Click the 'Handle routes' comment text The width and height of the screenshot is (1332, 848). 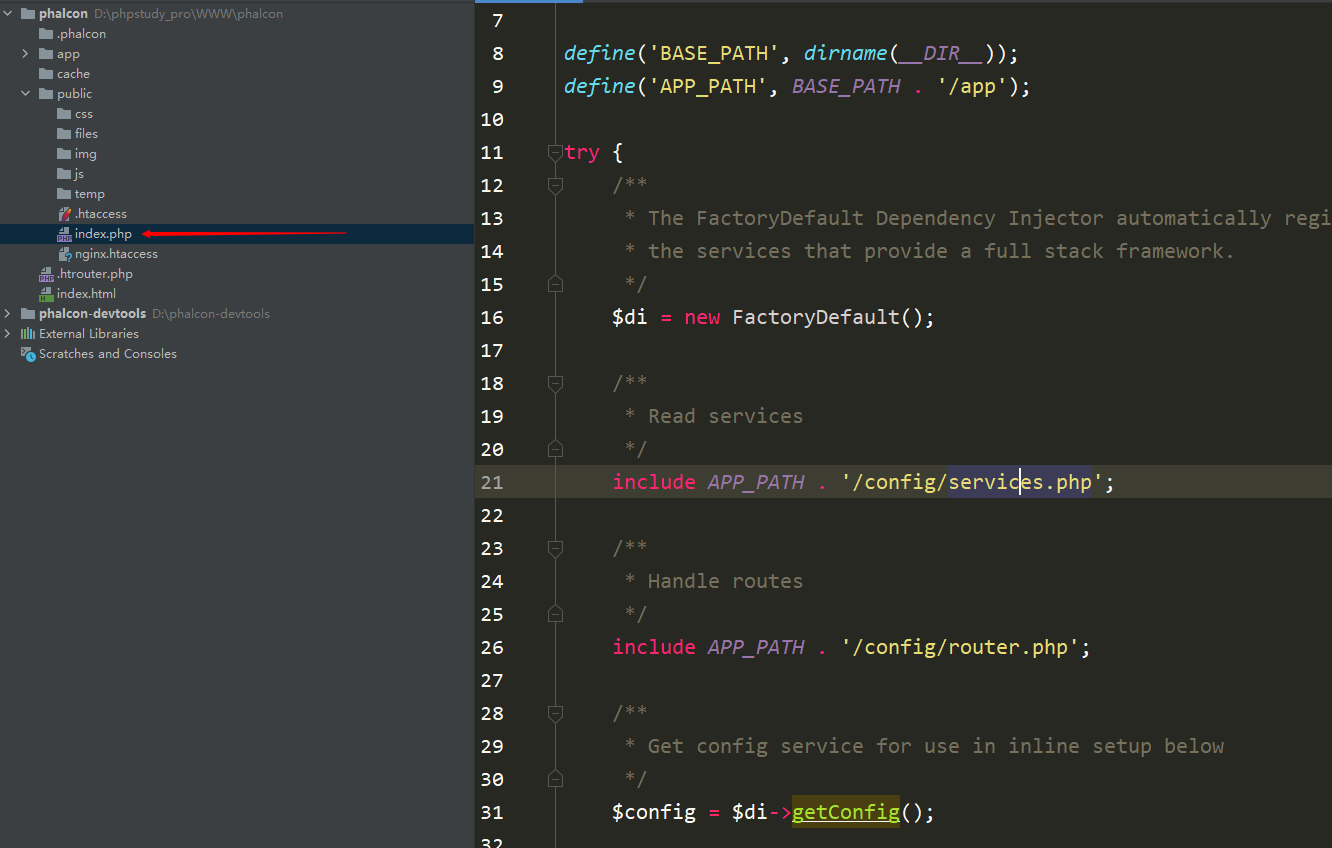click(726, 581)
